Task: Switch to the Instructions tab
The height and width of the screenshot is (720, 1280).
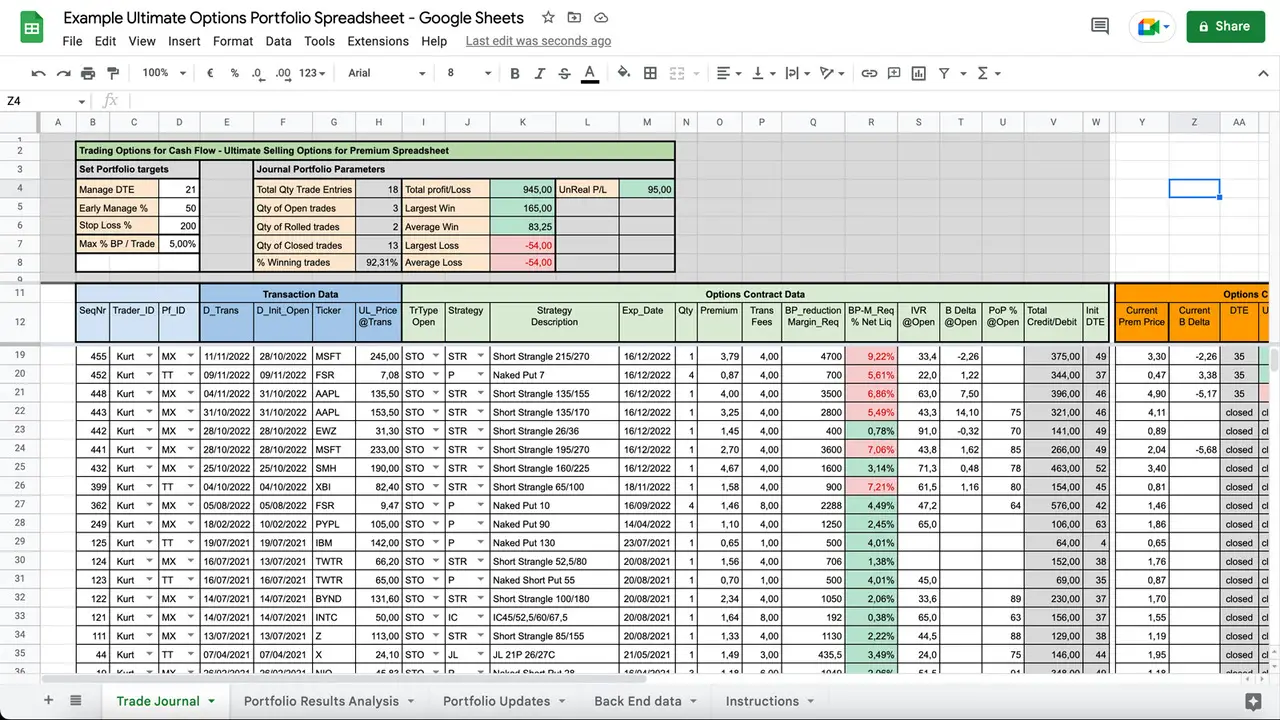Action: (762, 701)
